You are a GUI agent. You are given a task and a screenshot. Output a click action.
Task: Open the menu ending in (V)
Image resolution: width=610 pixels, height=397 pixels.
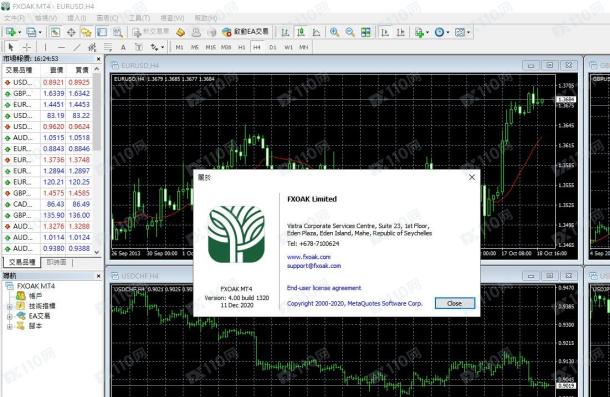(46, 18)
